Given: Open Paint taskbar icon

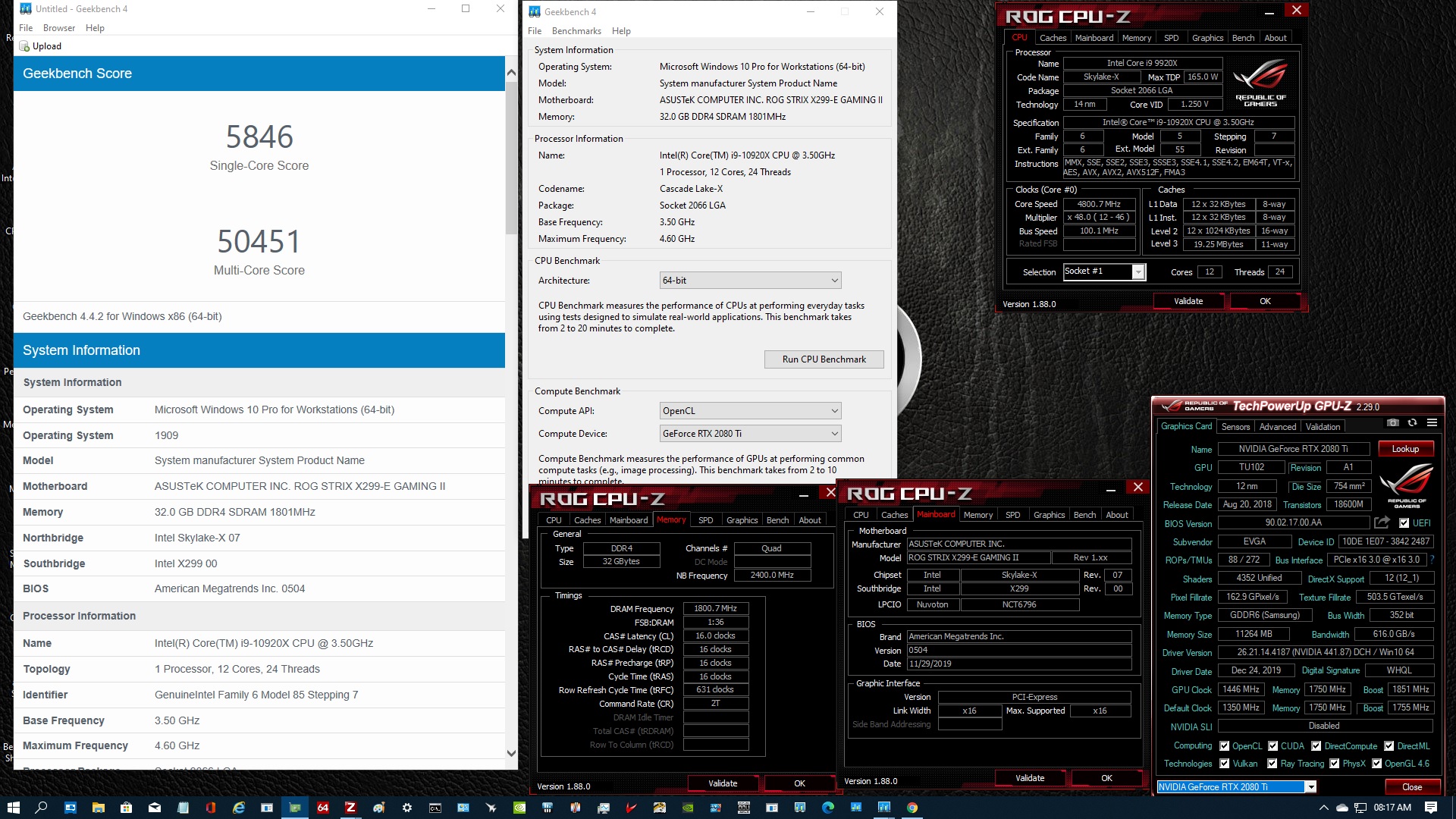Looking at the screenshot, I should pos(378,808).
